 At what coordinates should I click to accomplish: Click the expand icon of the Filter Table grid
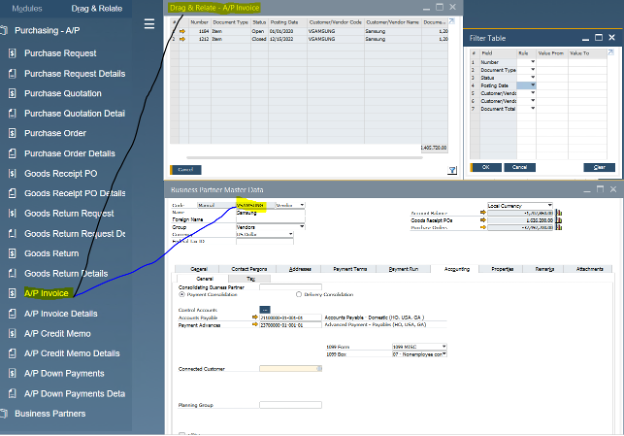(611, 52)
